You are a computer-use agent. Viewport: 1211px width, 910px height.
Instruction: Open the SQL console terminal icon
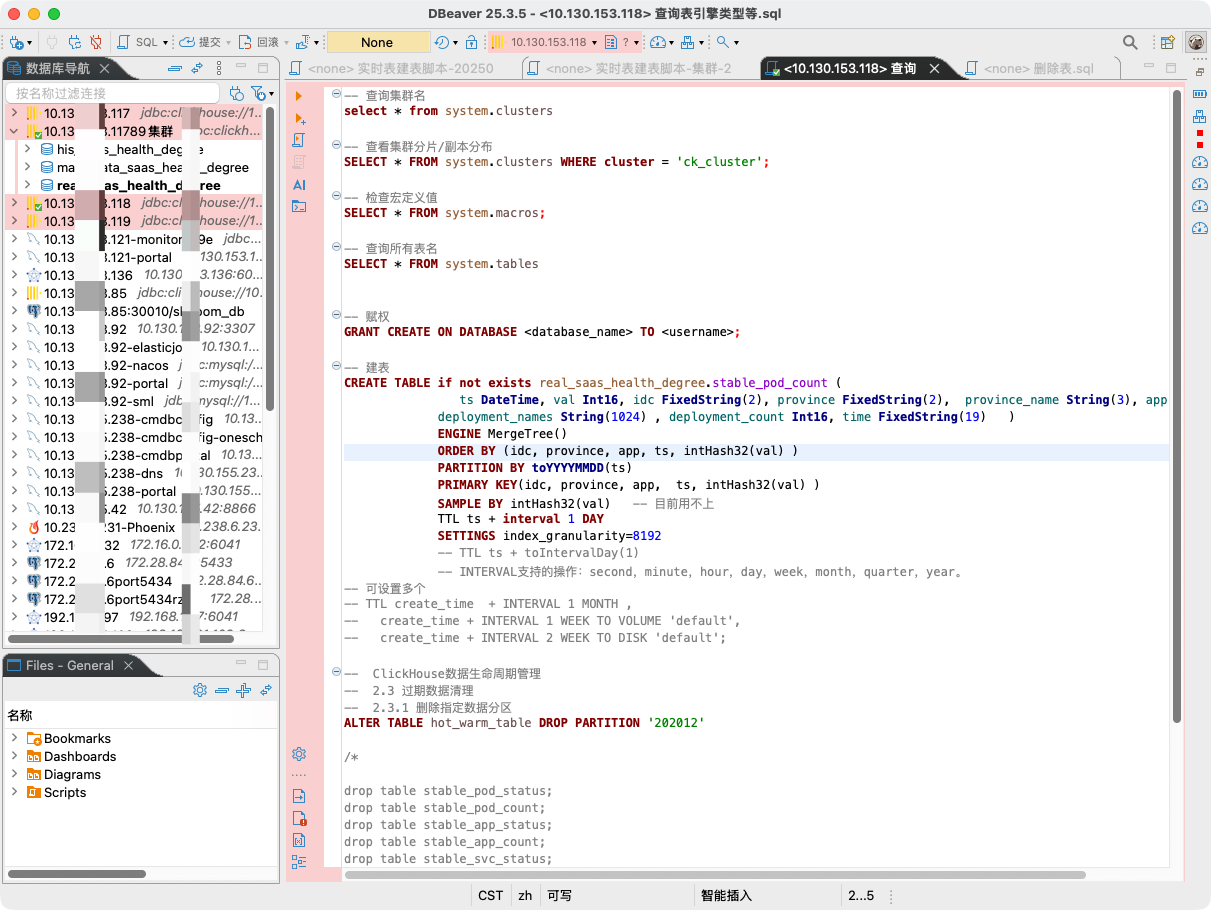[299, 207]
